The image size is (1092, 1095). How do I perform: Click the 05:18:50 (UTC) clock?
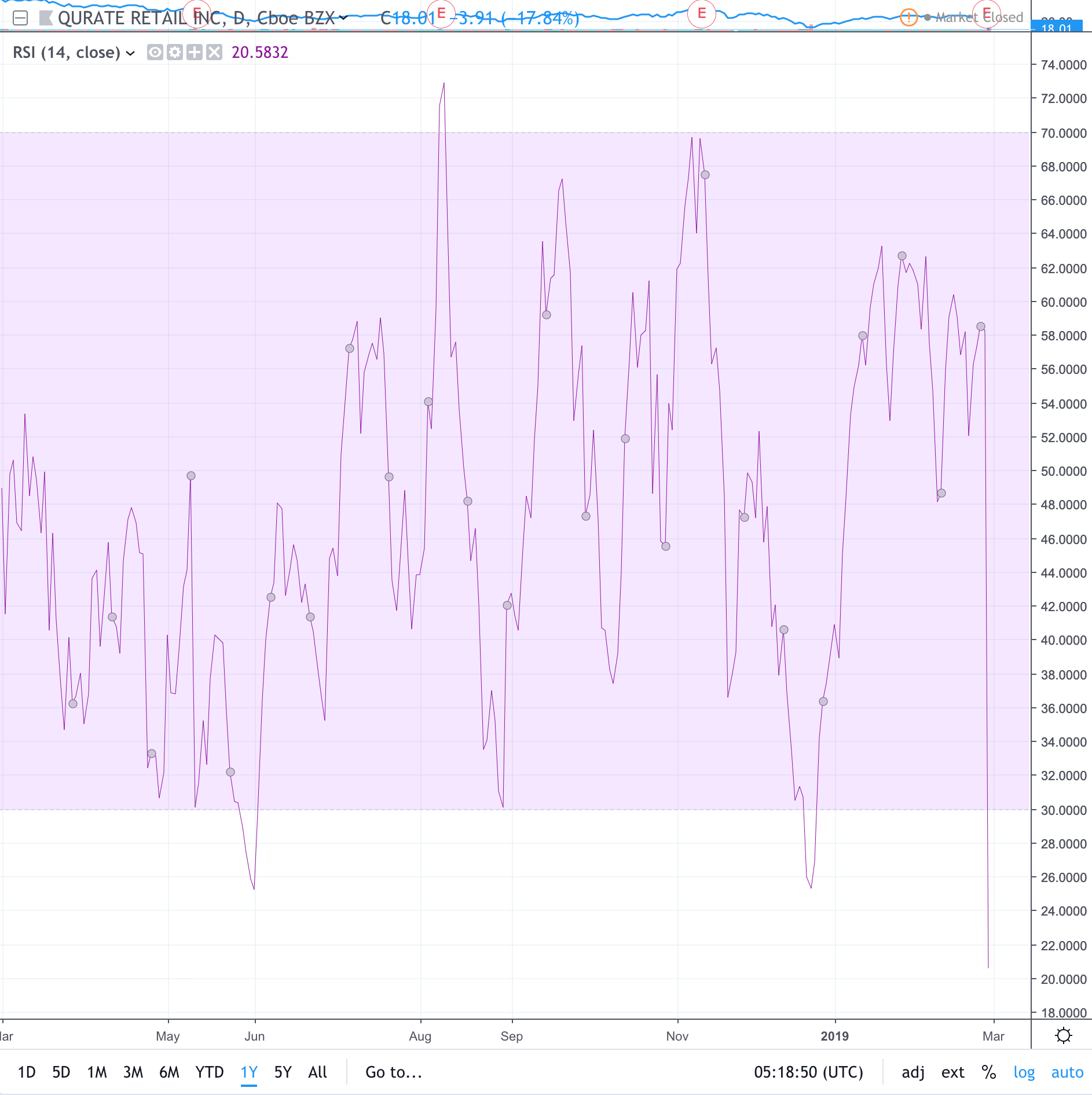808,1072
